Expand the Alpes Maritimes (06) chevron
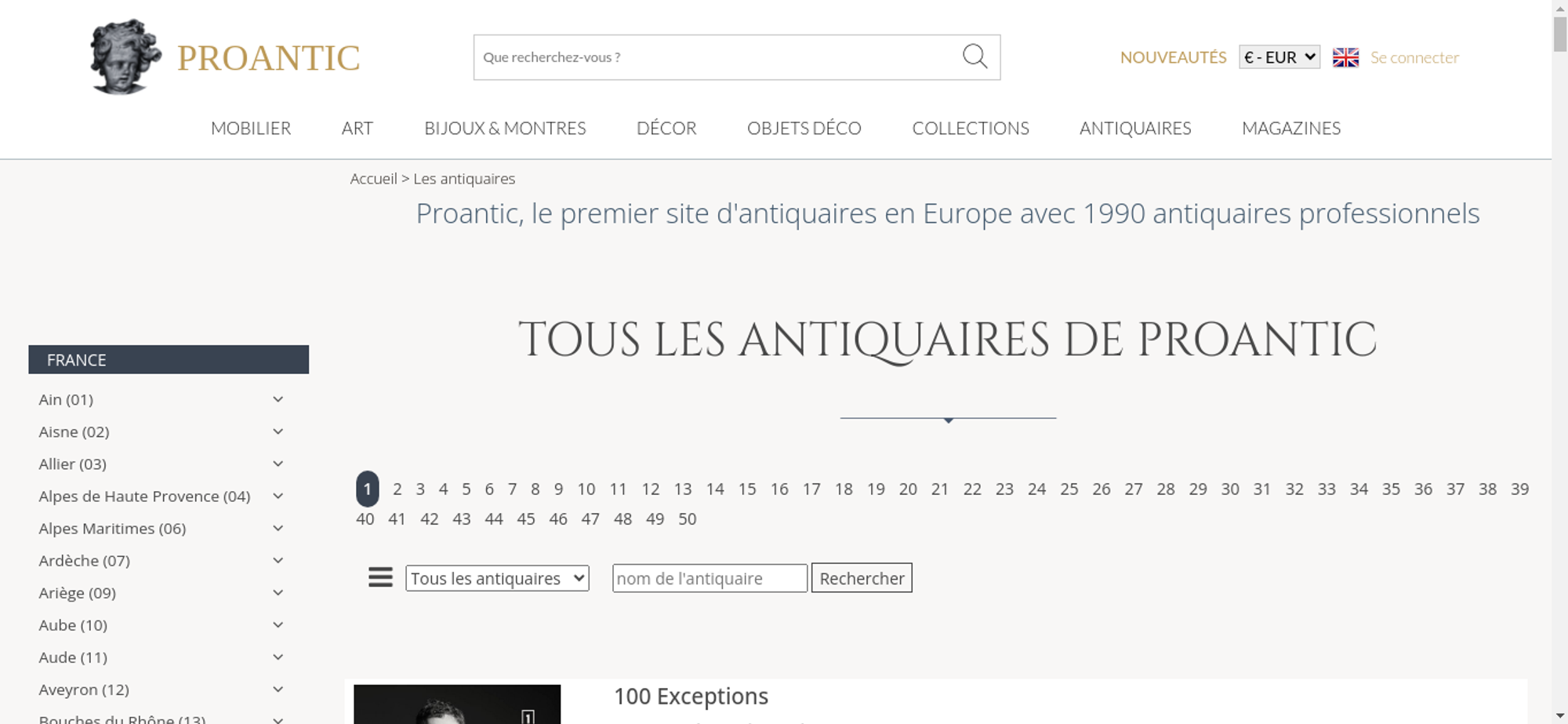1568x724 pixels. [x=278, y=529]
